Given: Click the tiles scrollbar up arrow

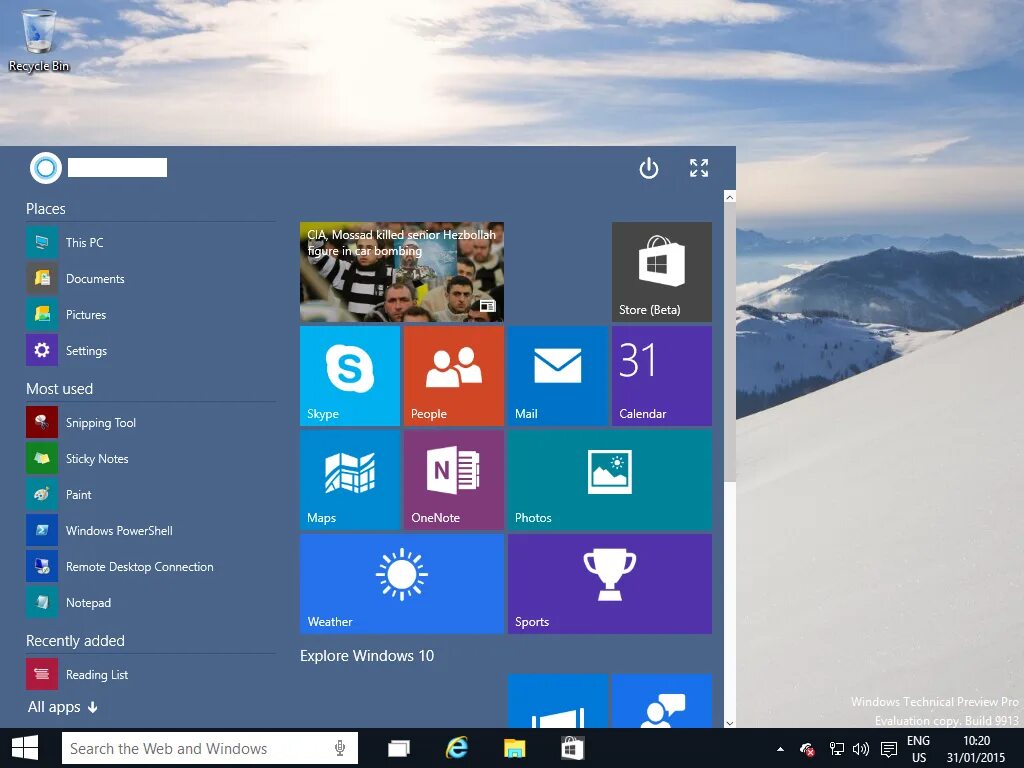Looking at the screenshot, I should [729, 197].
